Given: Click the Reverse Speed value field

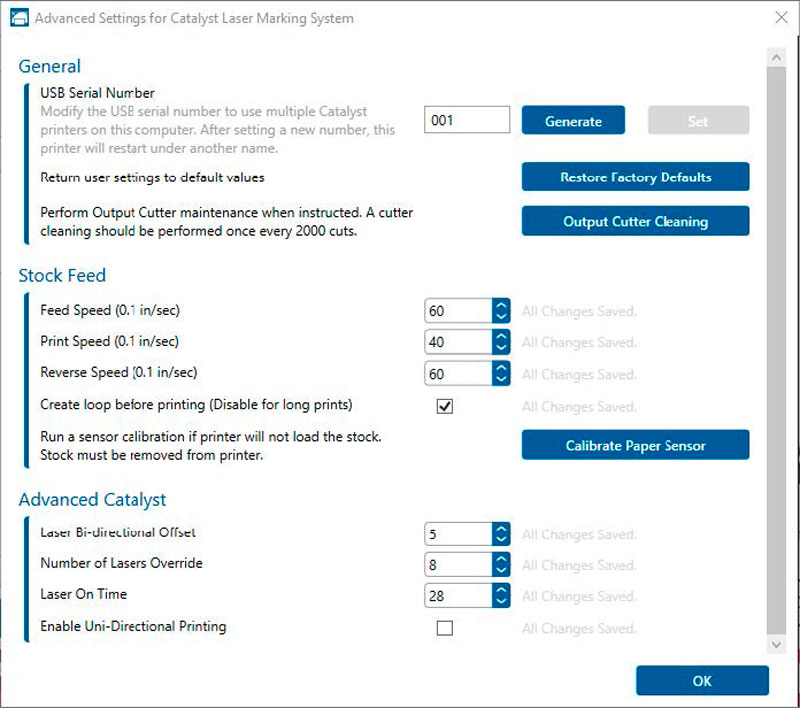Looking at the screenshot, I should point(459,373).
